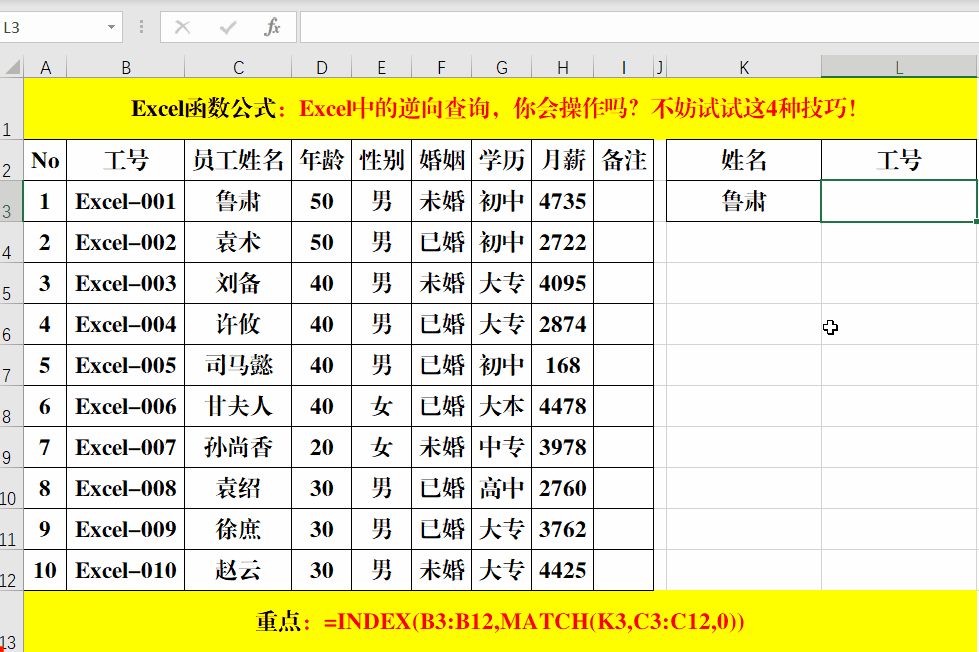Click the No header cell

point(45,161)
